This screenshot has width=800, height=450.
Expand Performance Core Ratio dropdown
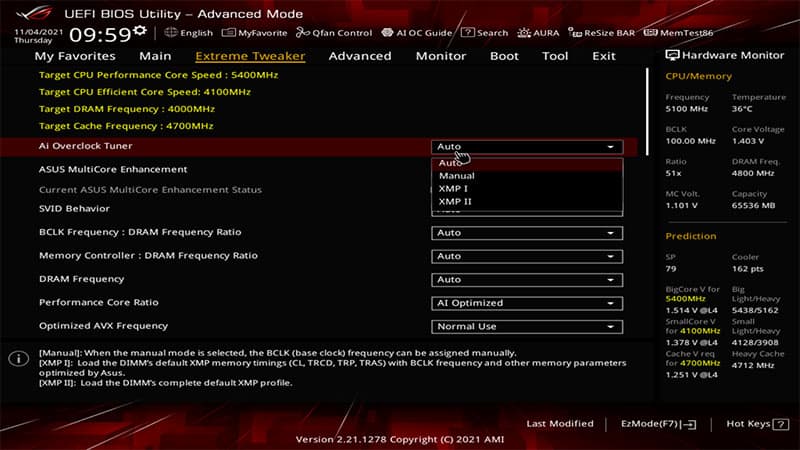click(x=527, y=303)
